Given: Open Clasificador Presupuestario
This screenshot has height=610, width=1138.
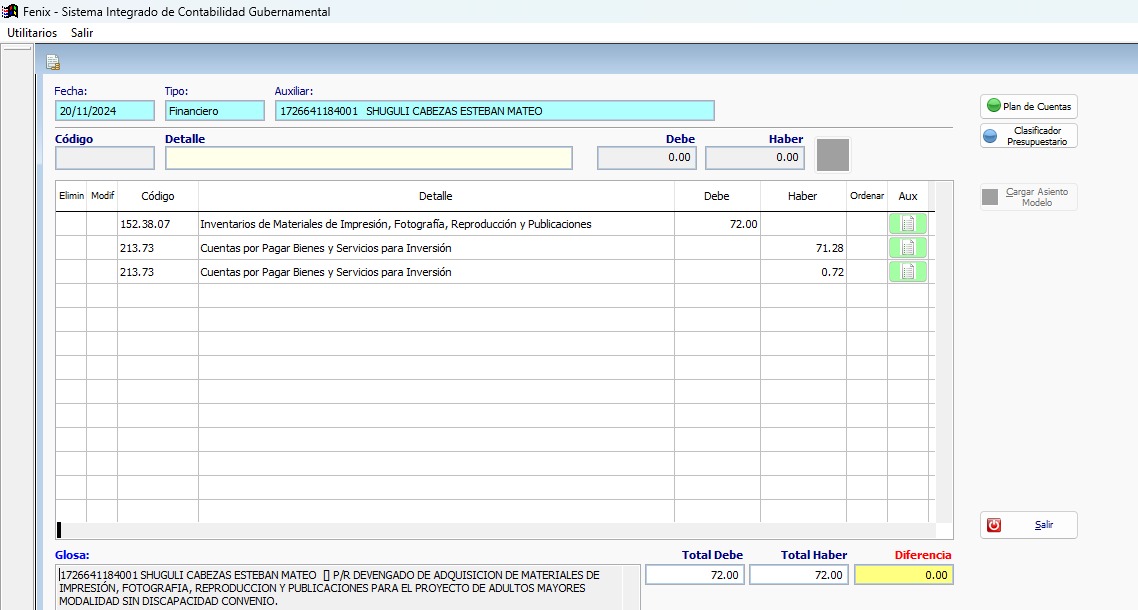Looking at the screenshot, I should 1028,136.
